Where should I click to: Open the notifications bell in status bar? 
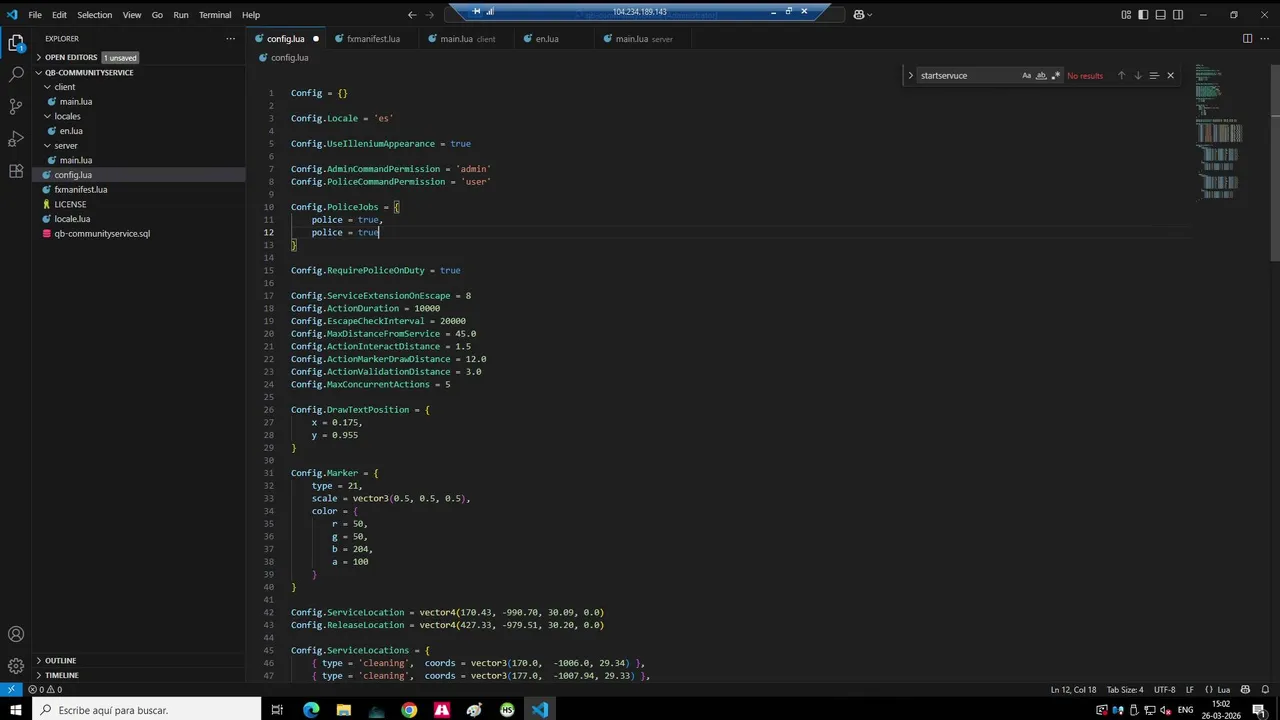click(1266, 689)
